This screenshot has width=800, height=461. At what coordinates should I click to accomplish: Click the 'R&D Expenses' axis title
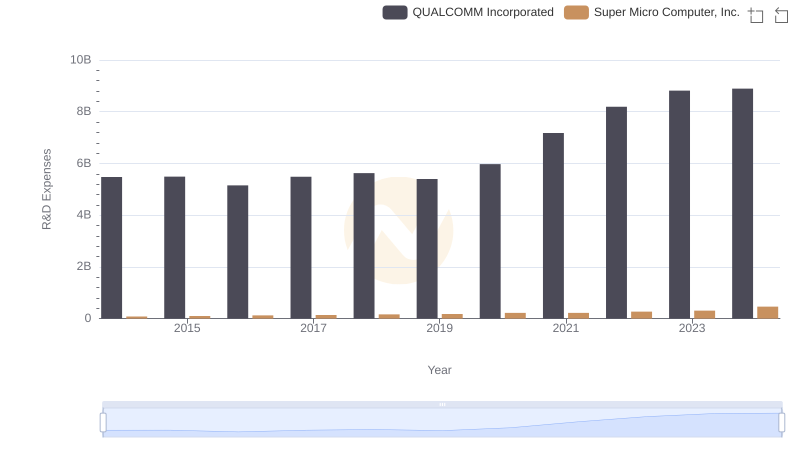(x=46, y=189)
